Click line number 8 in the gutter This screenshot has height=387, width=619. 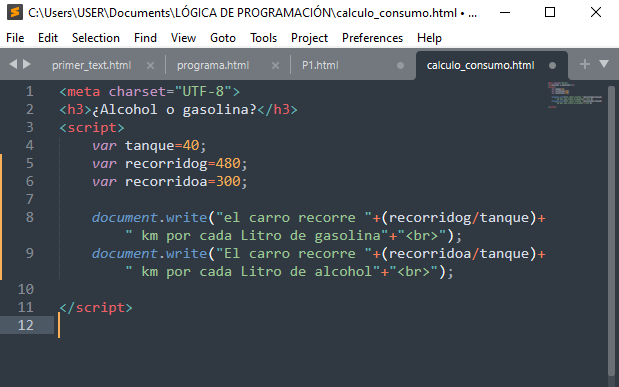point(30,217)
